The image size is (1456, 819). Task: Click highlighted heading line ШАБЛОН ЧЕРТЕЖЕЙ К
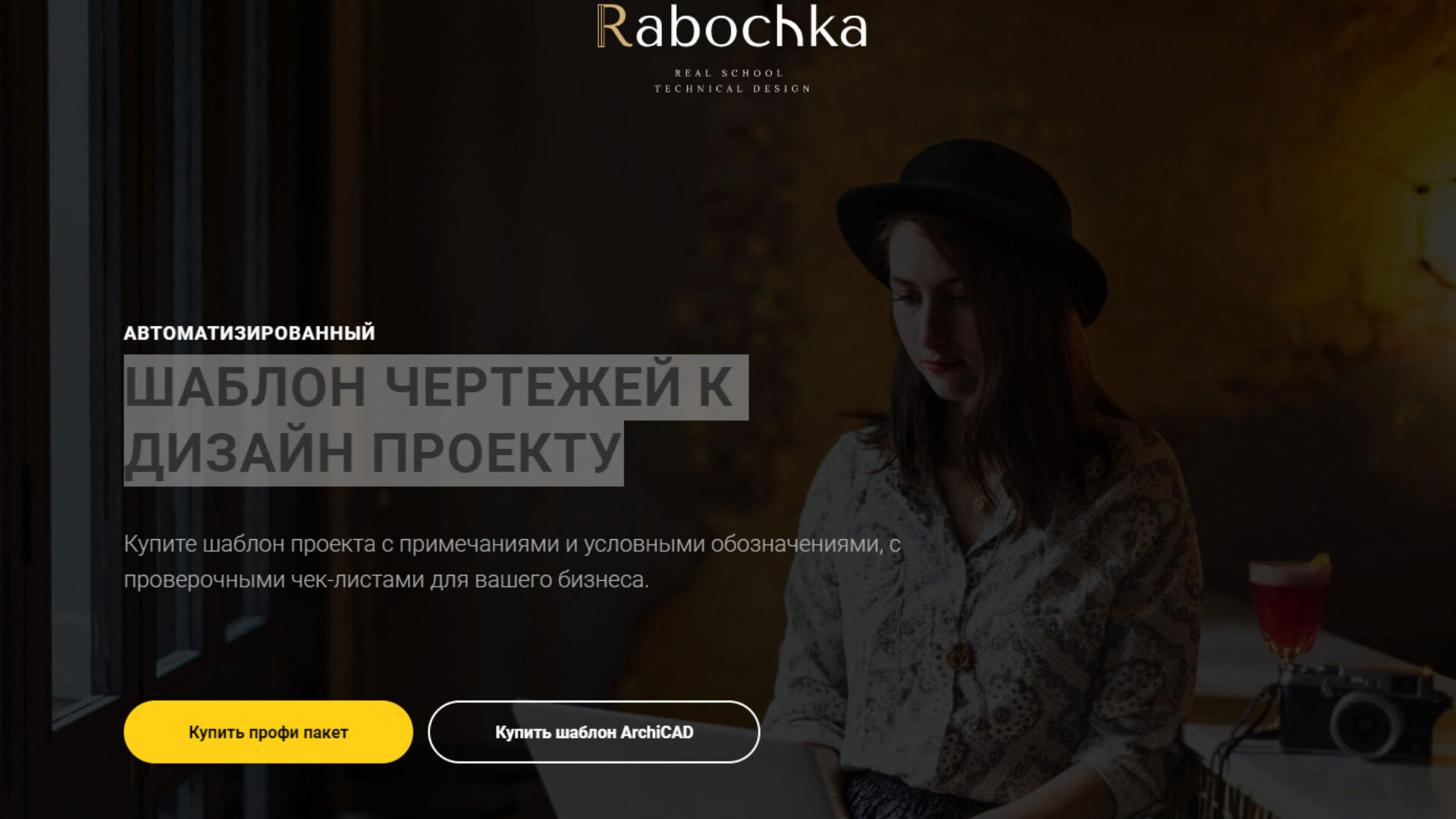[x=429, y=387]
